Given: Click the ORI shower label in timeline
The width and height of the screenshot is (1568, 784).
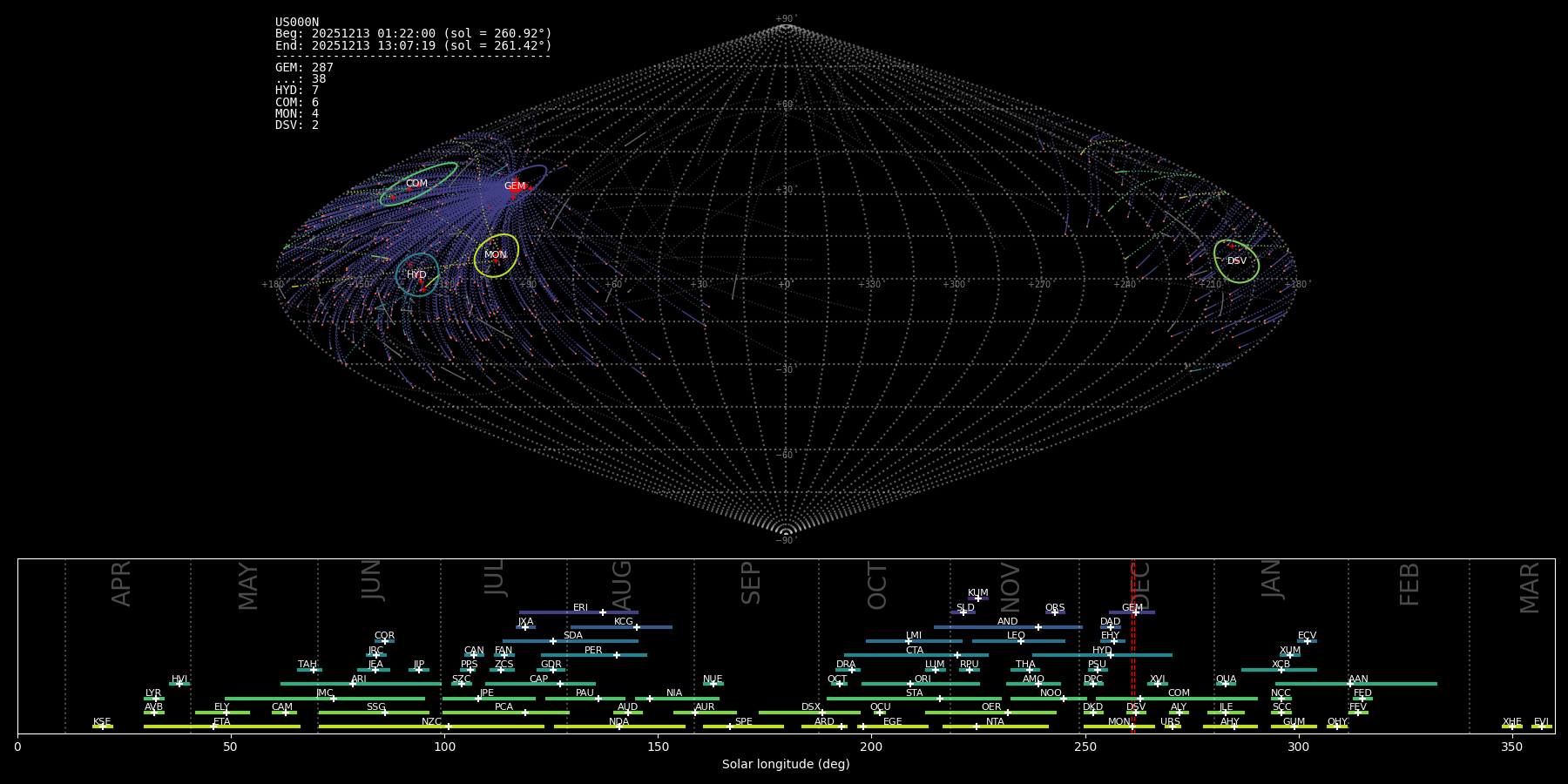Looking at the screenshot, I should (x=923, y=679).
